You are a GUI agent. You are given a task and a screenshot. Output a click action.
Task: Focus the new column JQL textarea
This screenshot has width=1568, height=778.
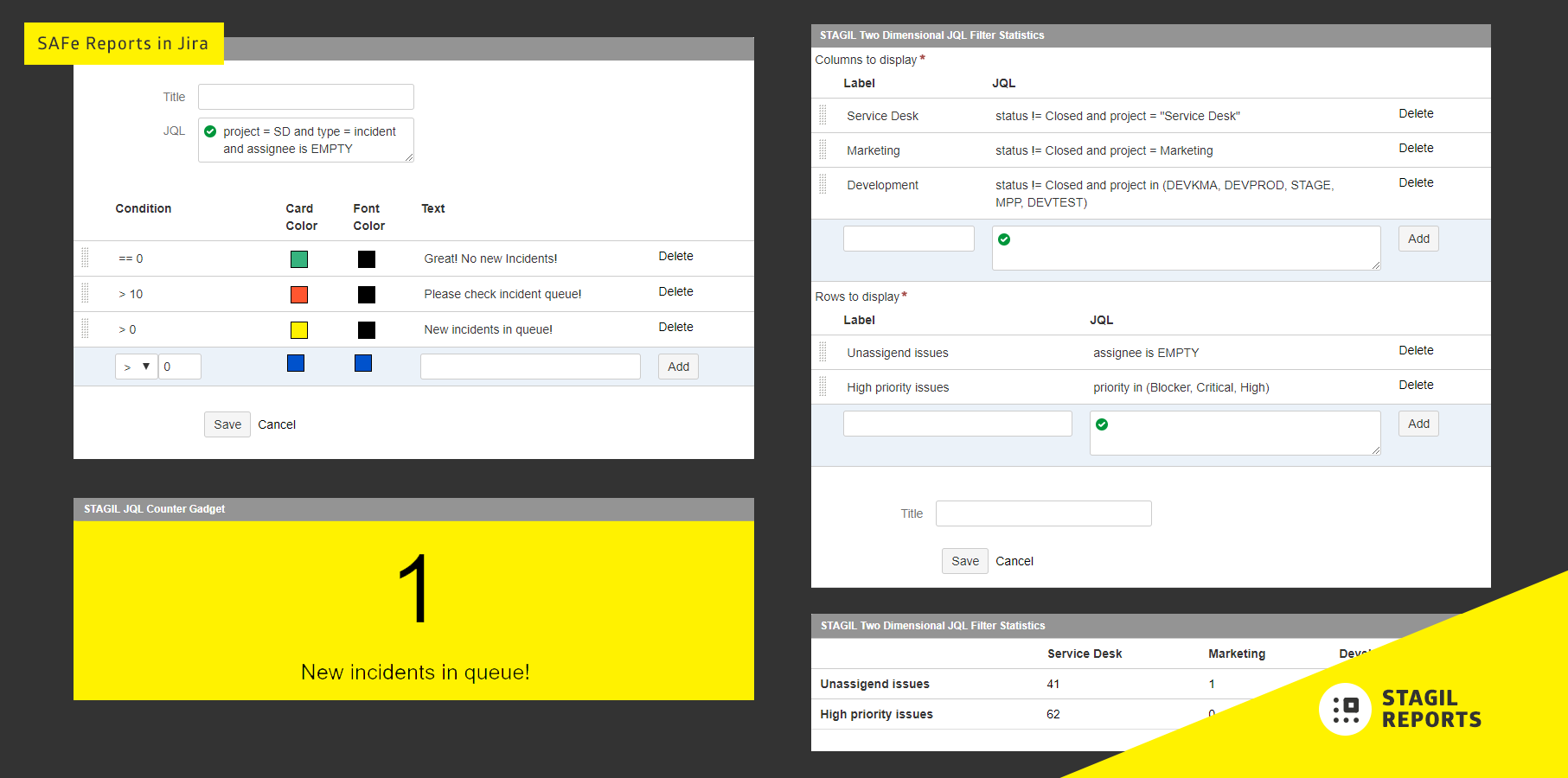coord(1187,248)
